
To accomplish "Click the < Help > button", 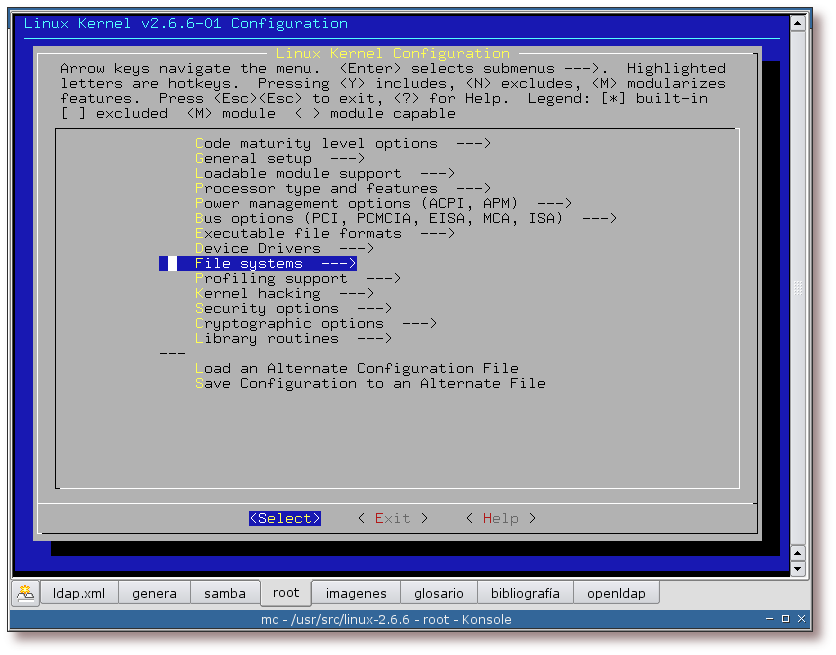I will (x=500, y=518).
